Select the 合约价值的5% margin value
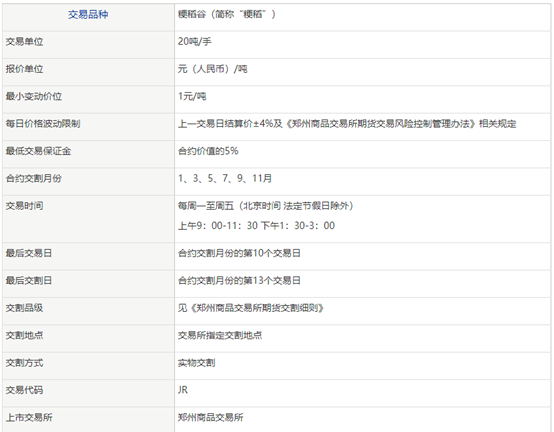554x432 pixels. click(208, 151)
